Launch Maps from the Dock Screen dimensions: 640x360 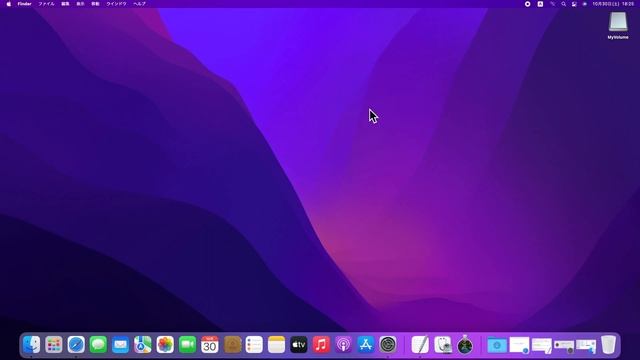143,345
